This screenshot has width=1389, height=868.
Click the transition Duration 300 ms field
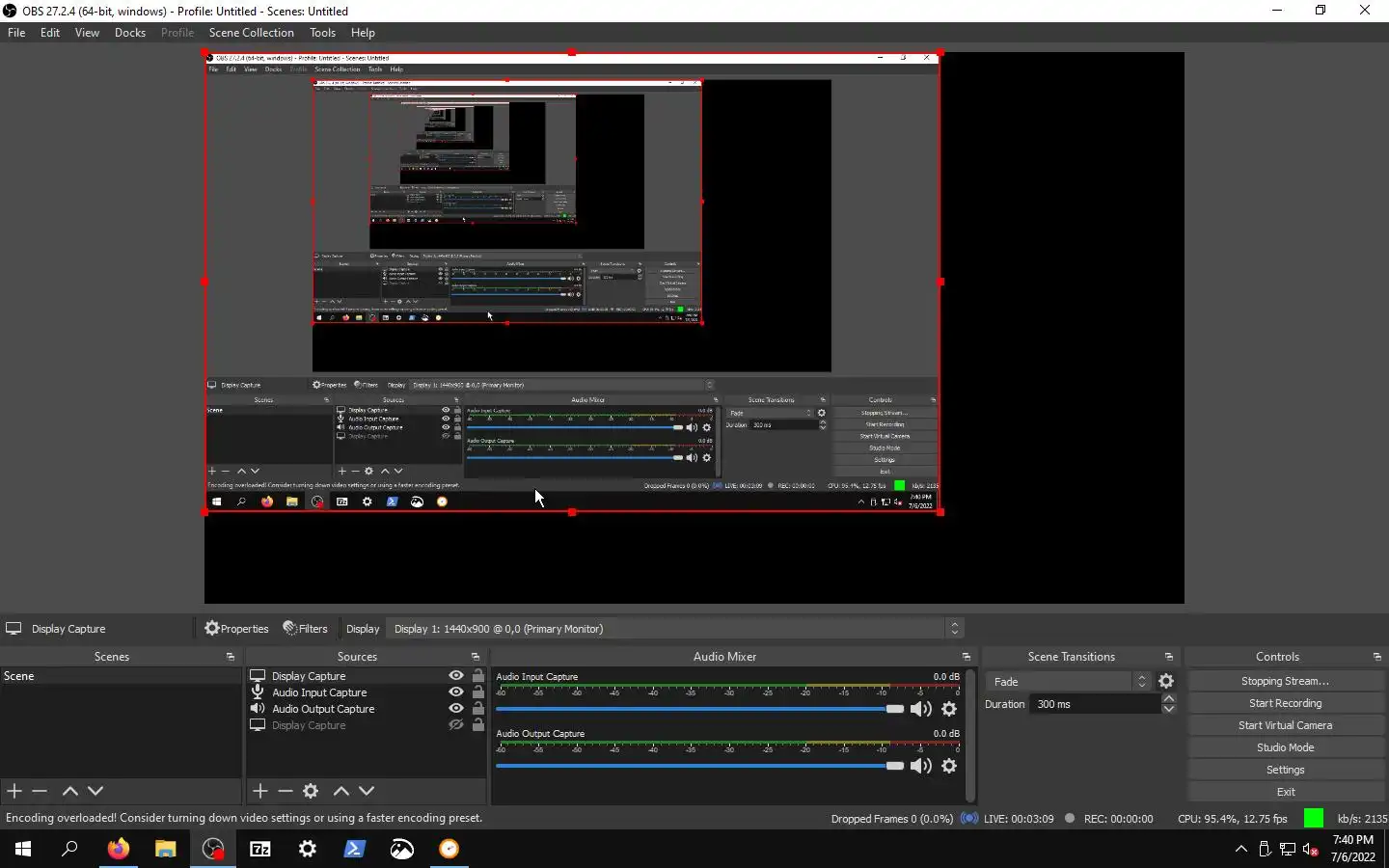(1095, 704)
